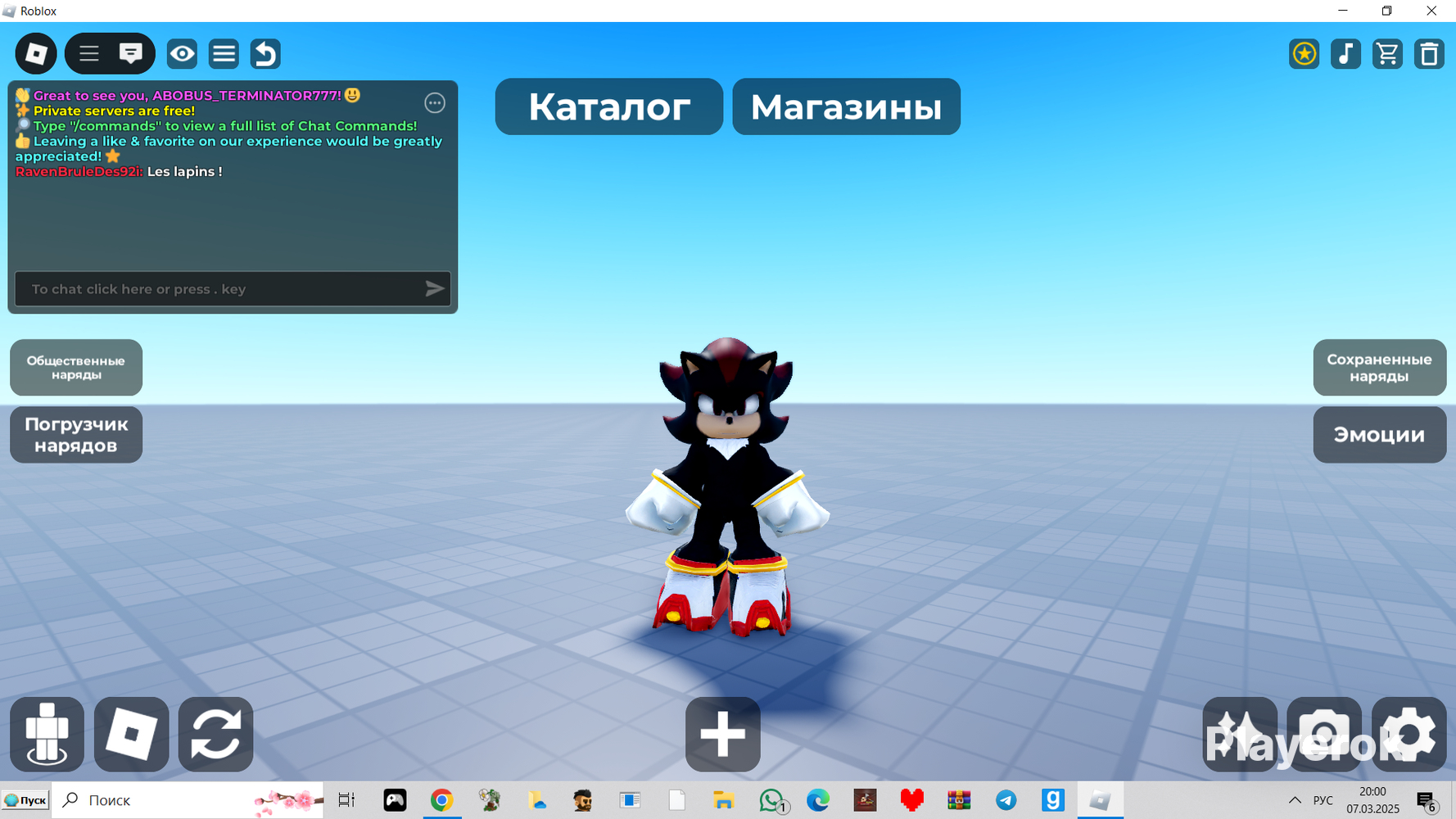This screenshot has height=819, width=1456.
Task: Open the gold star premium icon
Action: [x=1305, y=54]
